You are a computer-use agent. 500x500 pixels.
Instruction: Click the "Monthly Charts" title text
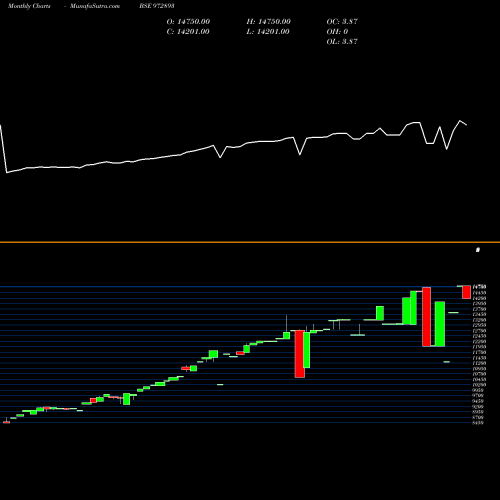coord(29,6)
